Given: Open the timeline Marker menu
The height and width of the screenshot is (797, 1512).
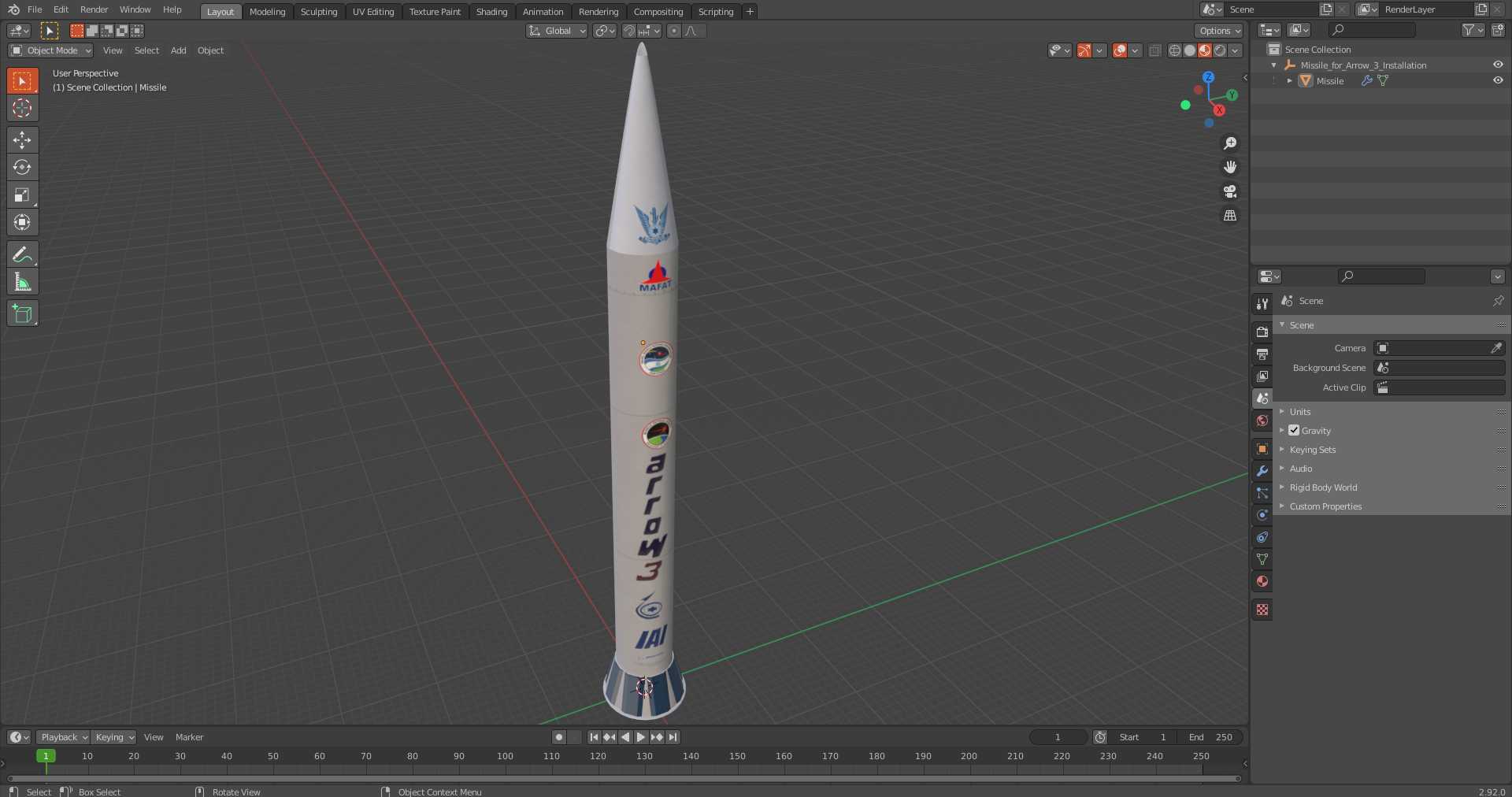Looking at the screenshot, I should (x=189, y=737).
